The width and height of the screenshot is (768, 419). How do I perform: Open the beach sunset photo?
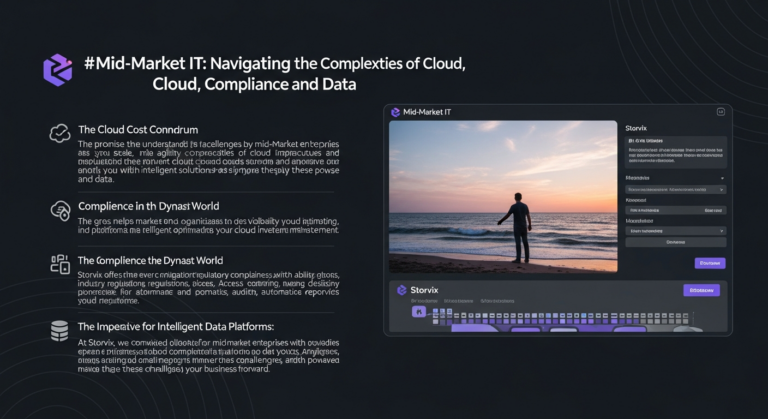tap(503, 196)
